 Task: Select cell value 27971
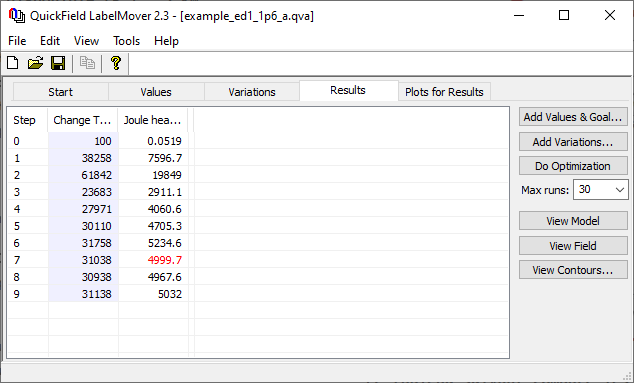pos(96,209)
